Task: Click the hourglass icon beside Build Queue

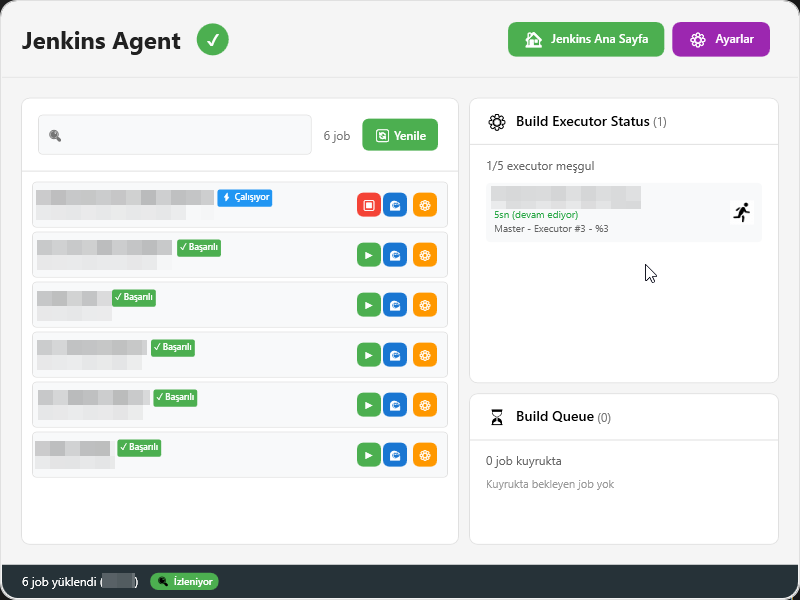Action: [x=497, y=417]
